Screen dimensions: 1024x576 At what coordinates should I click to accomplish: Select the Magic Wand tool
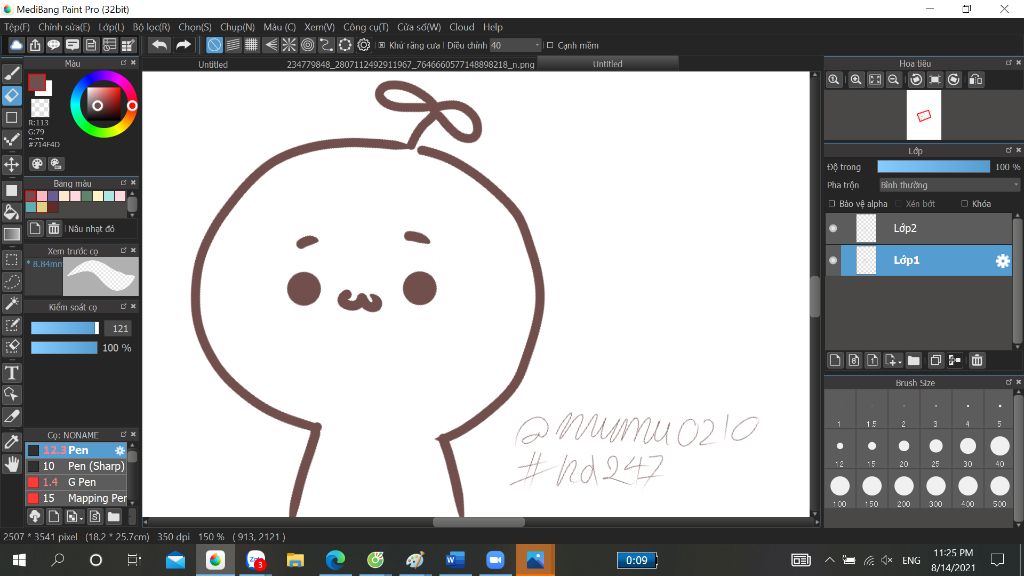(x=12, y=304)
